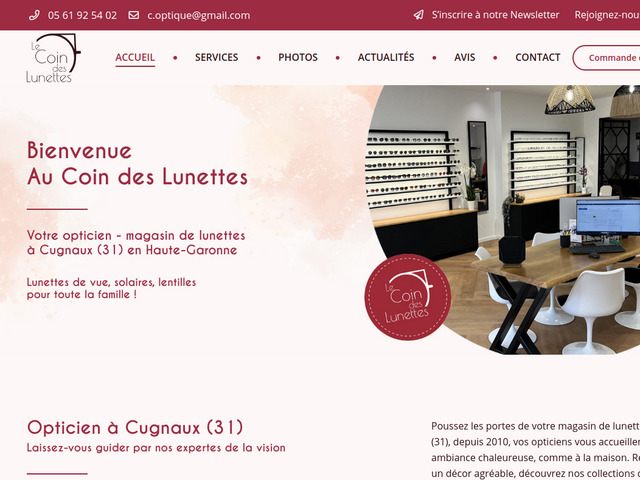Click the Commande outlined button
This screenshot has height=480, width=640.
(x=607, y=58)
